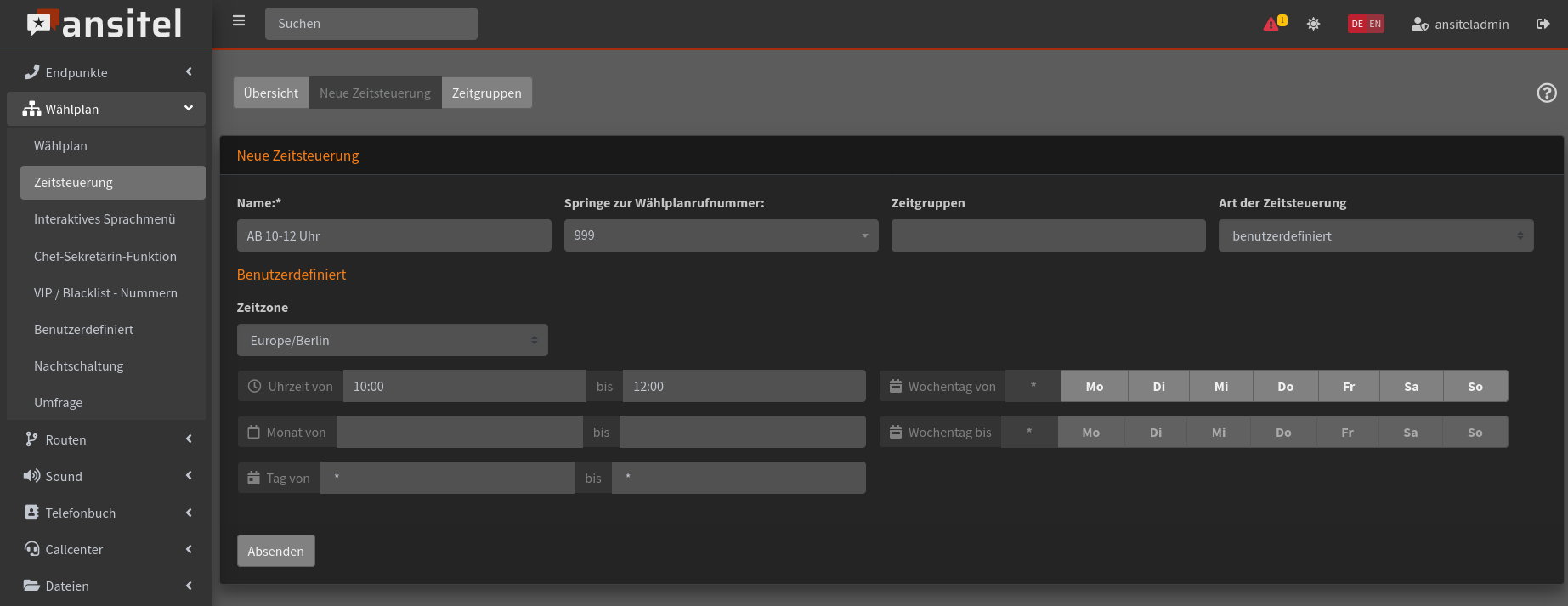The height and width of the screenshot is (606, 1568).
Task: Click the Uhrzeit von time field
Action: click(464, 387)
